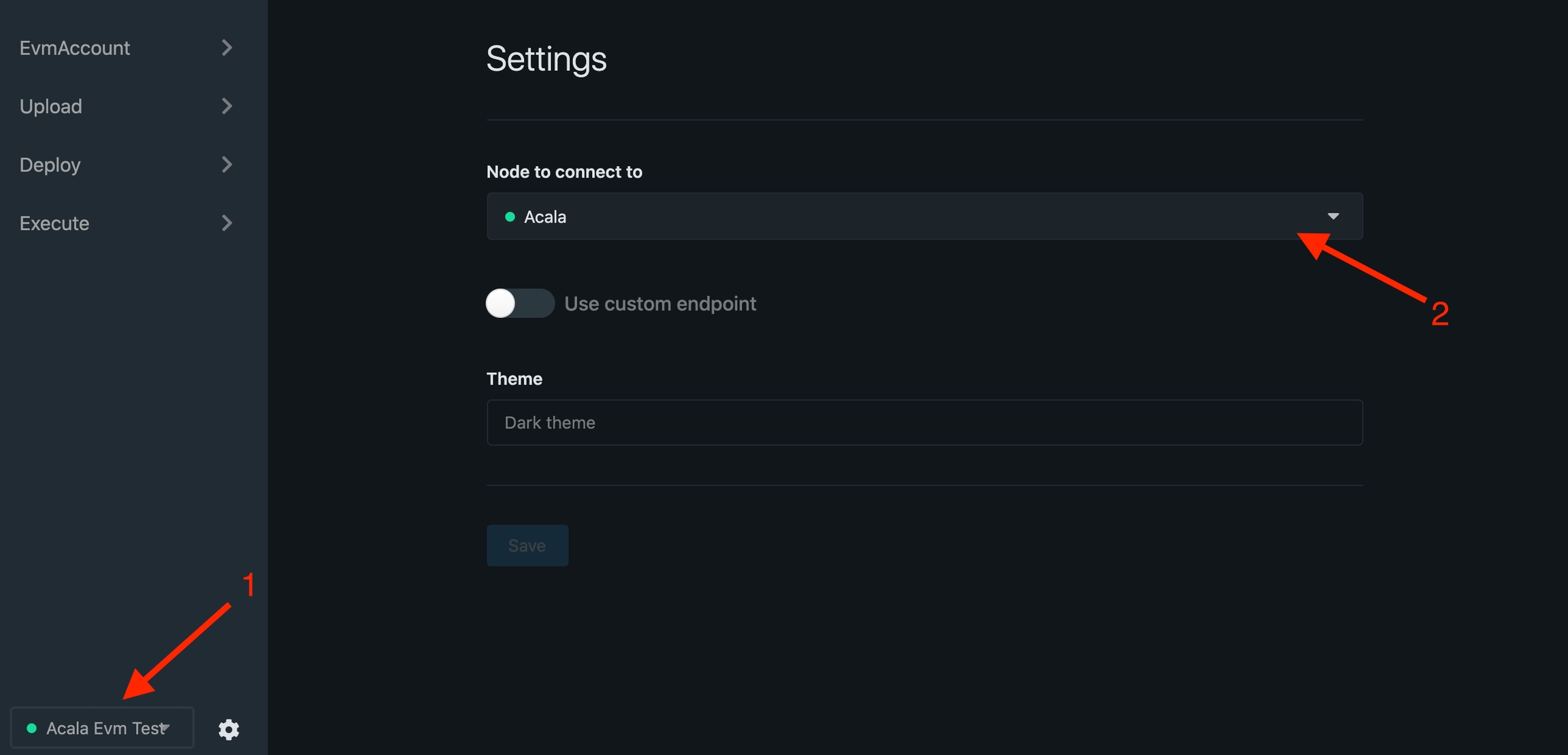Select the Execute sidebar item

(54, 224)
